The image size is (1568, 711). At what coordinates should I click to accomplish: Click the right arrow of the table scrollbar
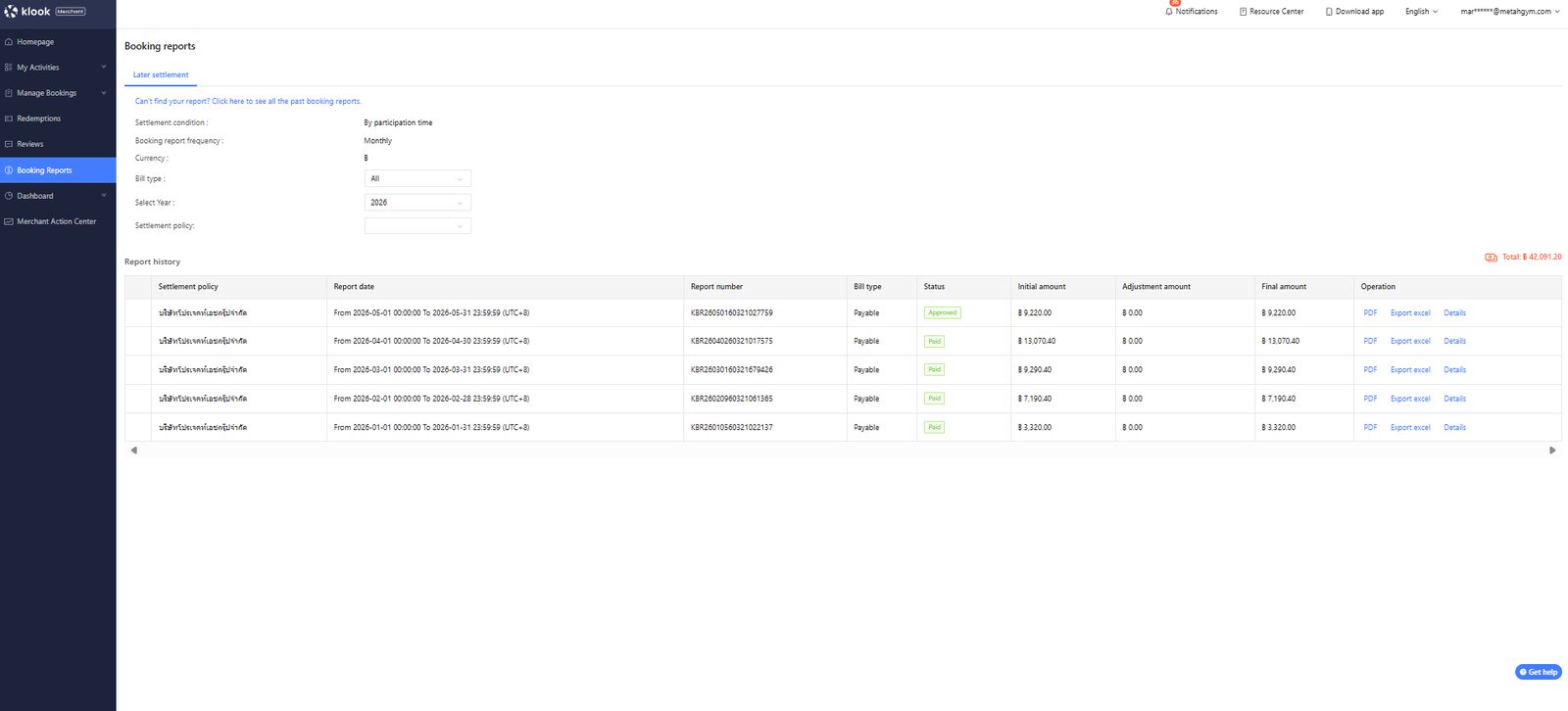click(x=1552, y=450)
